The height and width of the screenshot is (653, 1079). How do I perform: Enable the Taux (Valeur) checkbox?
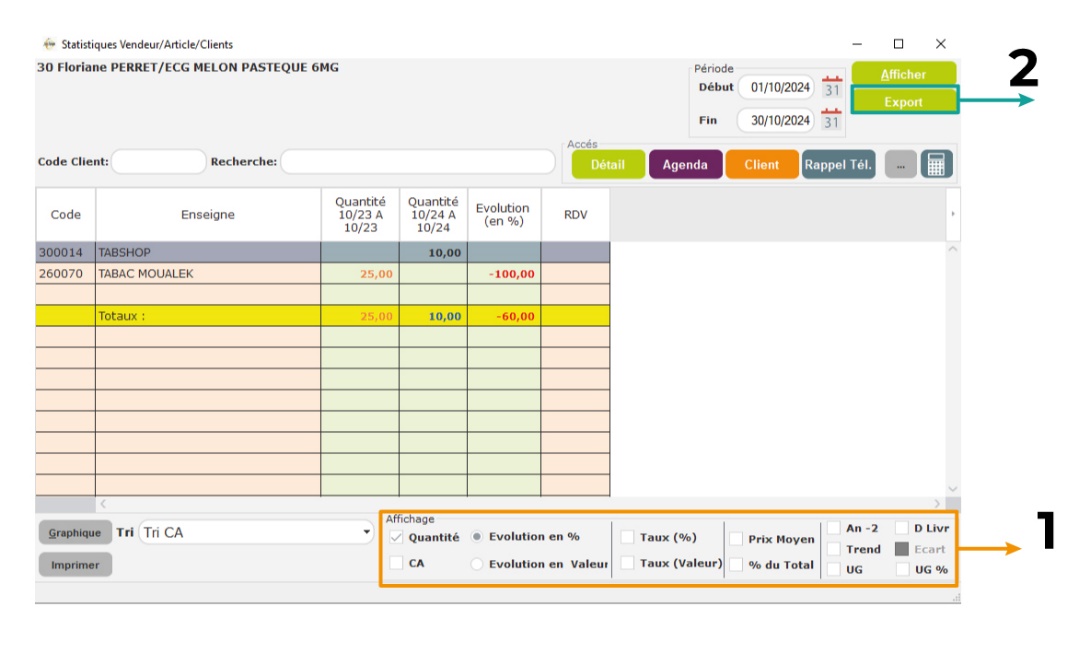628,563
